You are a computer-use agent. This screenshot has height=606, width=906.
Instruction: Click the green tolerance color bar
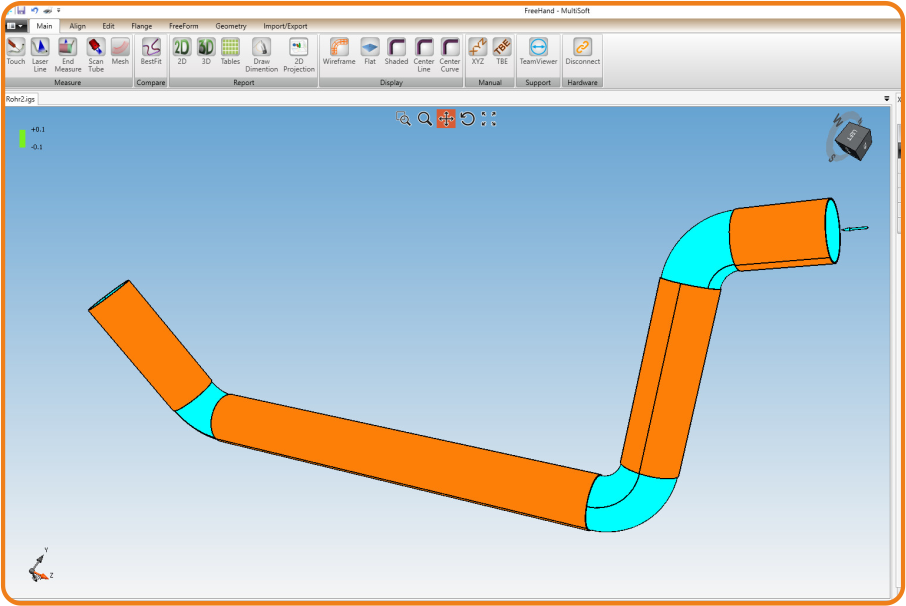coord(22,138)
